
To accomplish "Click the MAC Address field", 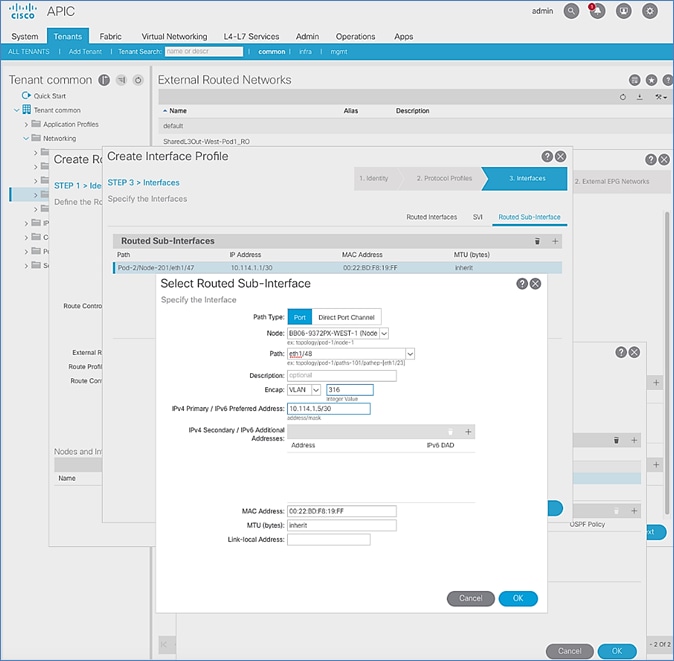I will tap(342, 511).
